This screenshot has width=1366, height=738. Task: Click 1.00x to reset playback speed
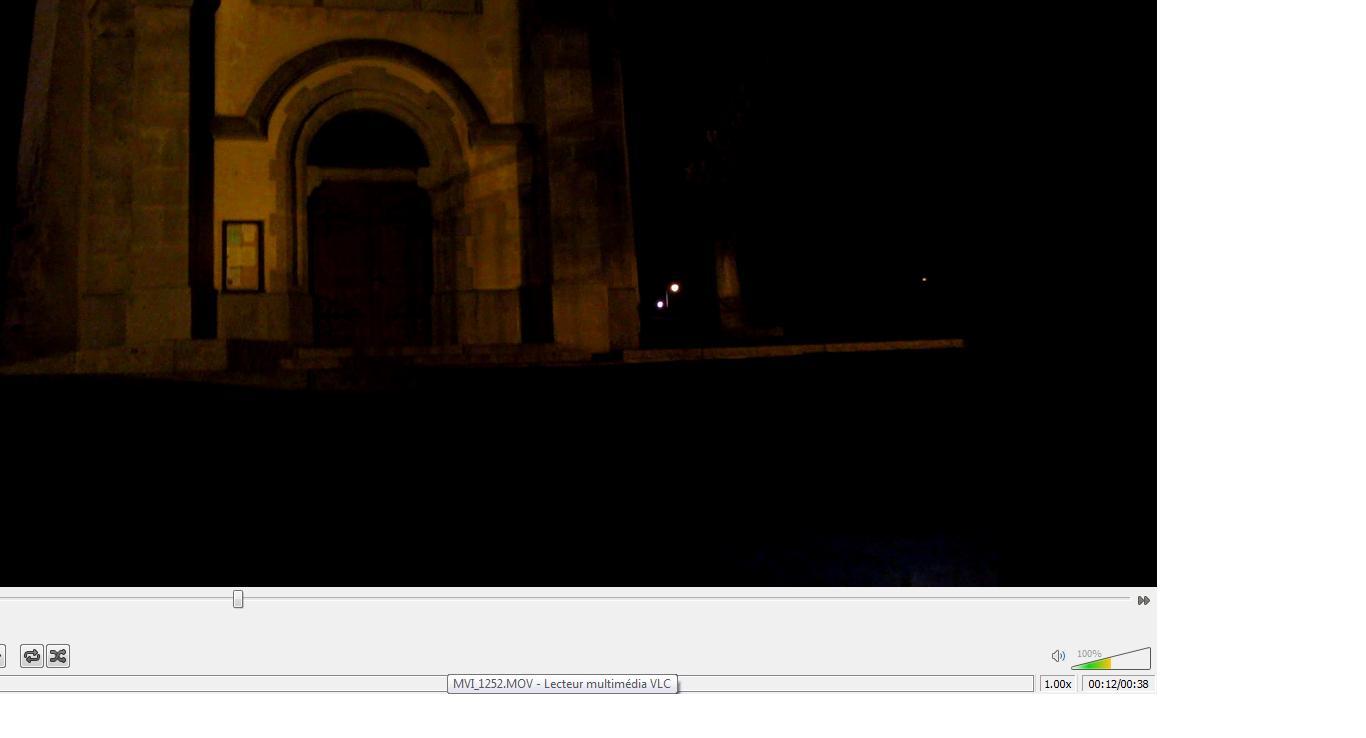pyautogui.click(x=1057, y=684)
